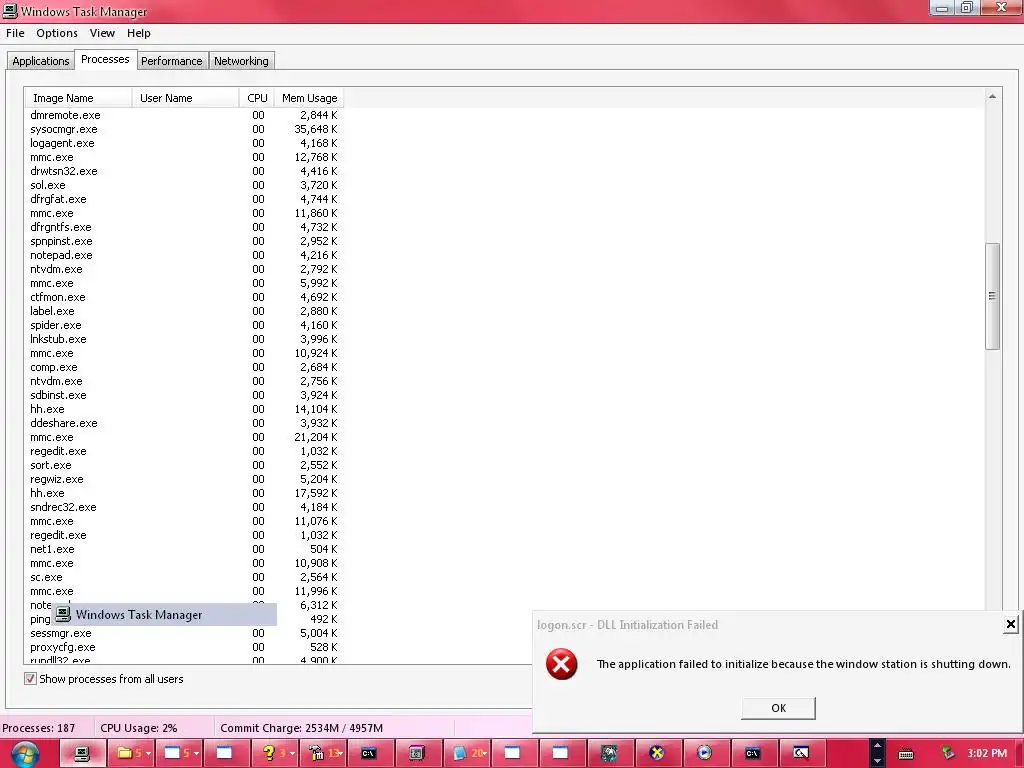This screenshot has width=1024, height=768.
Task: Close the logon.scr DLL Initialization Failed dialog
Action: [1010, 624]
